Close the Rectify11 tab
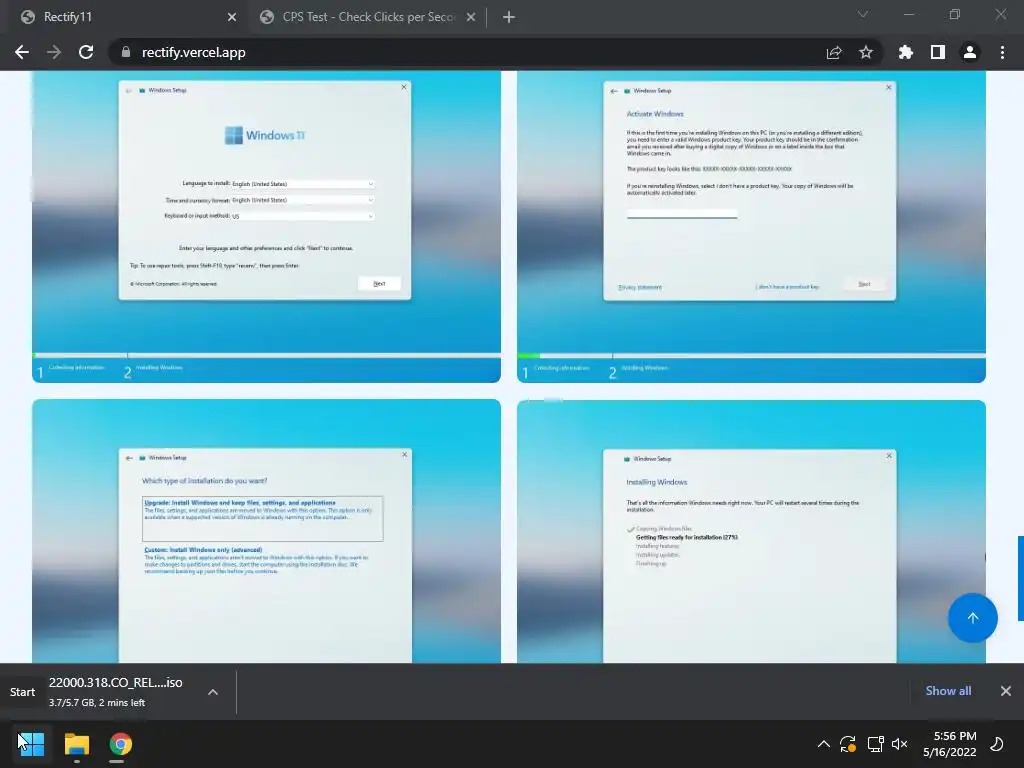Screen dimensions: 1024x768 232,17
